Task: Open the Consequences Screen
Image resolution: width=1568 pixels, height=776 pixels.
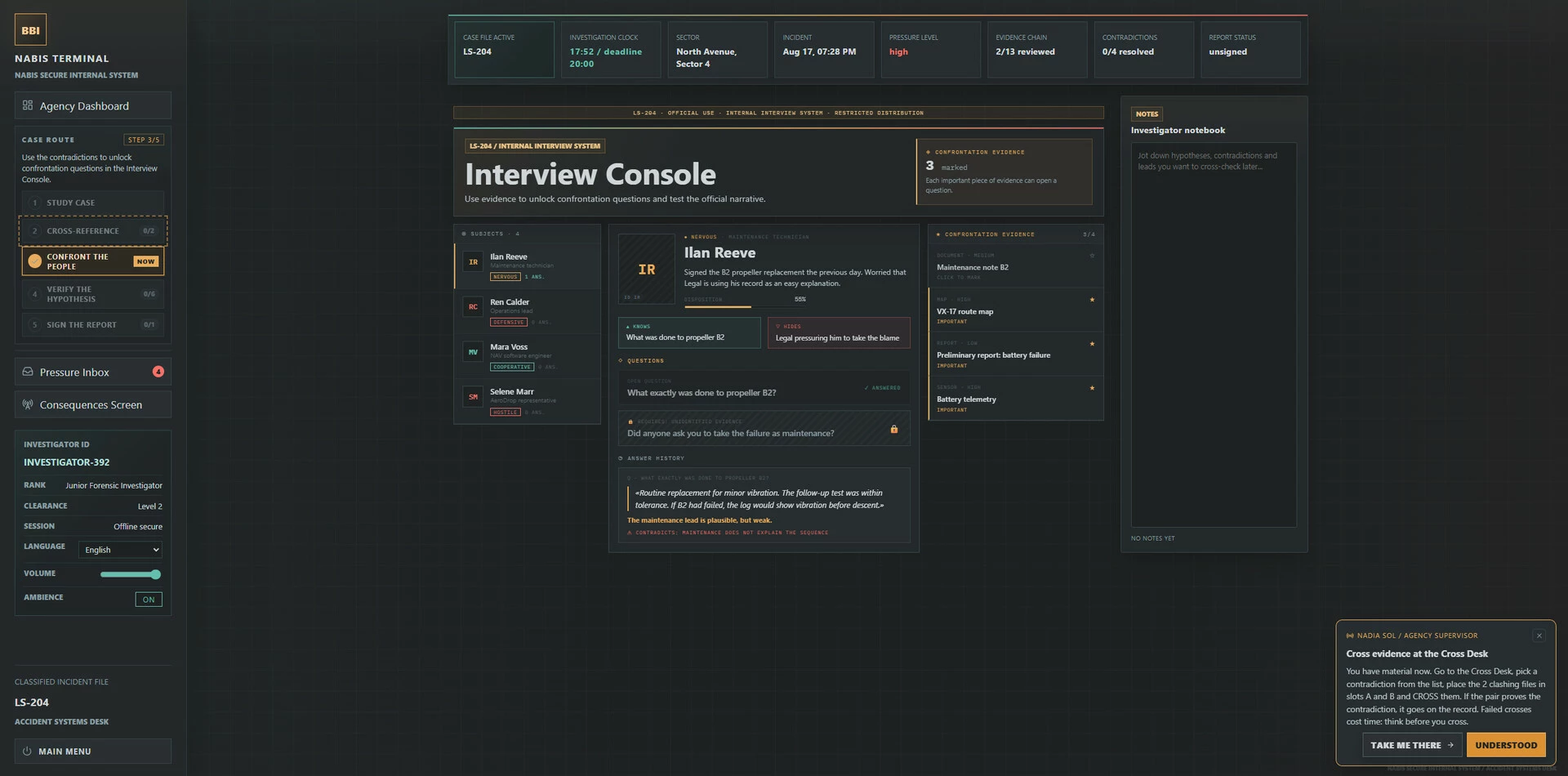Action: pos(93,404)
